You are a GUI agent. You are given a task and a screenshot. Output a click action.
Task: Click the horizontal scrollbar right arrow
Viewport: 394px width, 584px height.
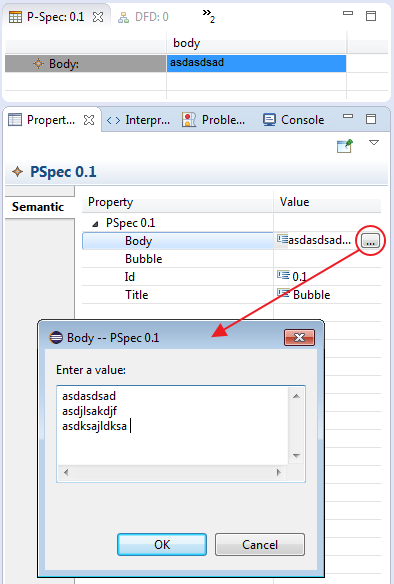(x=279, y=473)
